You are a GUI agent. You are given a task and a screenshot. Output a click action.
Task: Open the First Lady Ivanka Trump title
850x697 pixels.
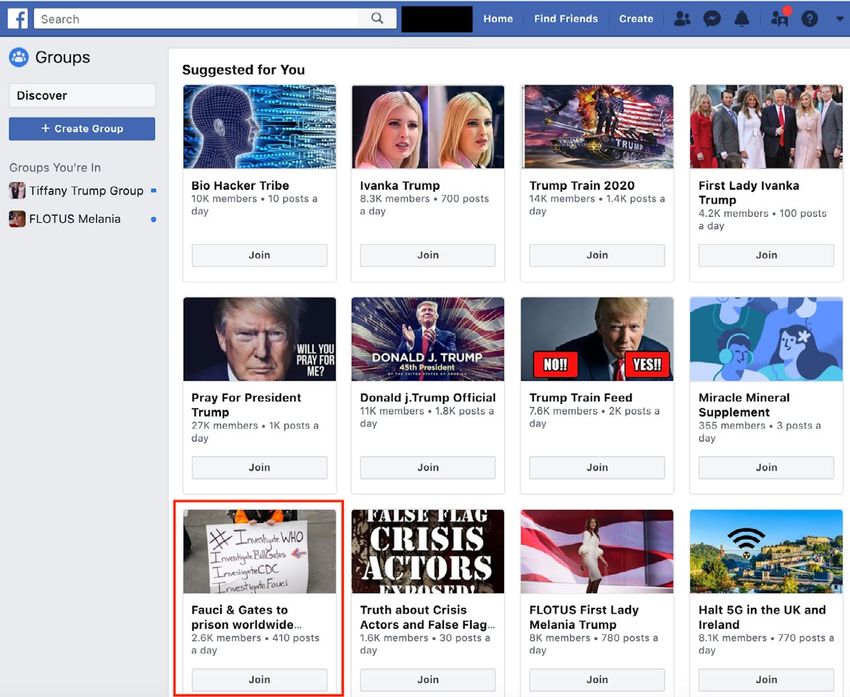tap(749, 193)
